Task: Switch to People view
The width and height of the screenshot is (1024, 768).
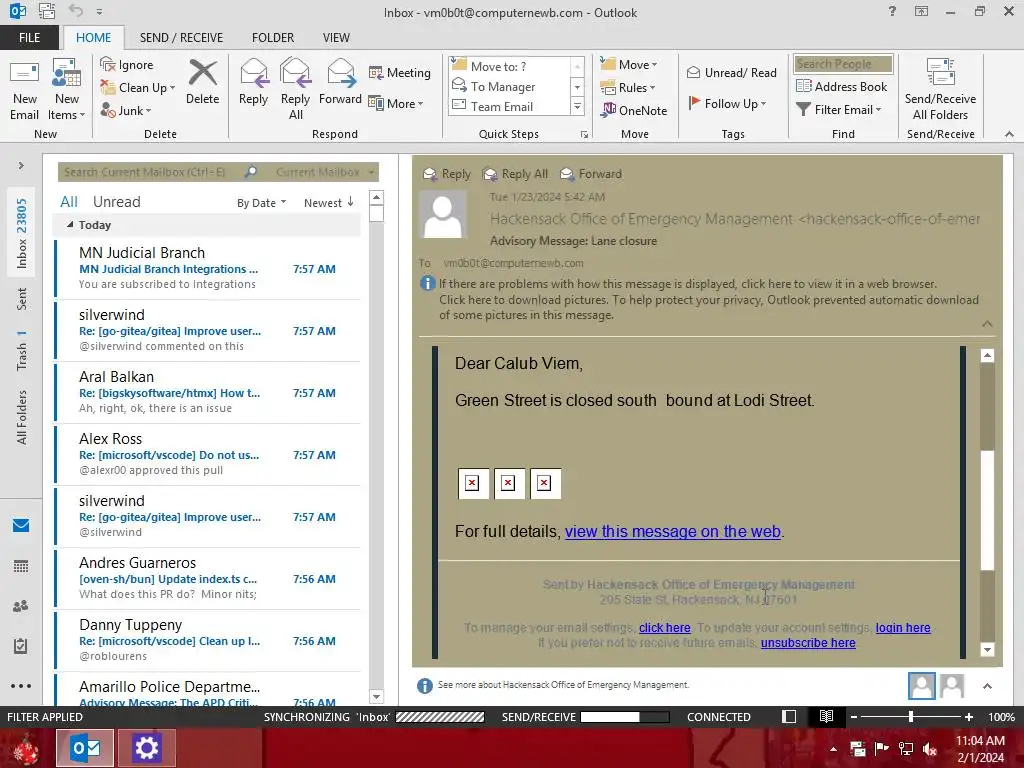Action: coord(21,606)
